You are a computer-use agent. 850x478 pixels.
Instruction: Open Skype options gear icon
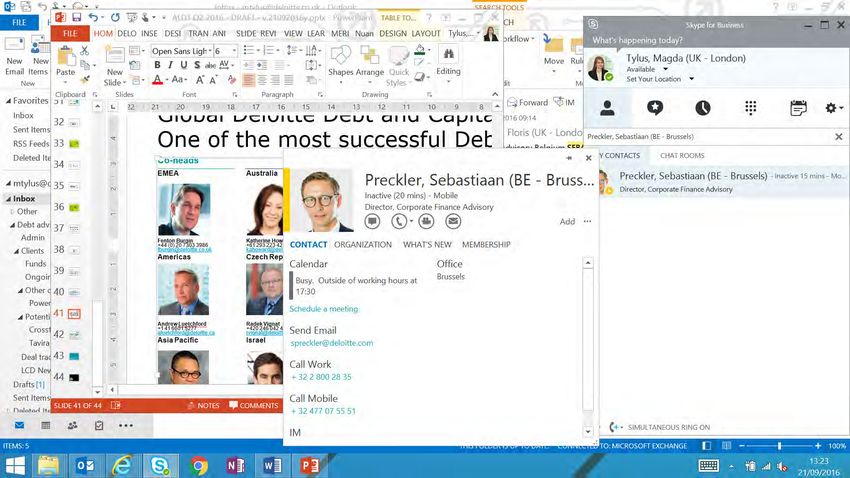[831, 108]
